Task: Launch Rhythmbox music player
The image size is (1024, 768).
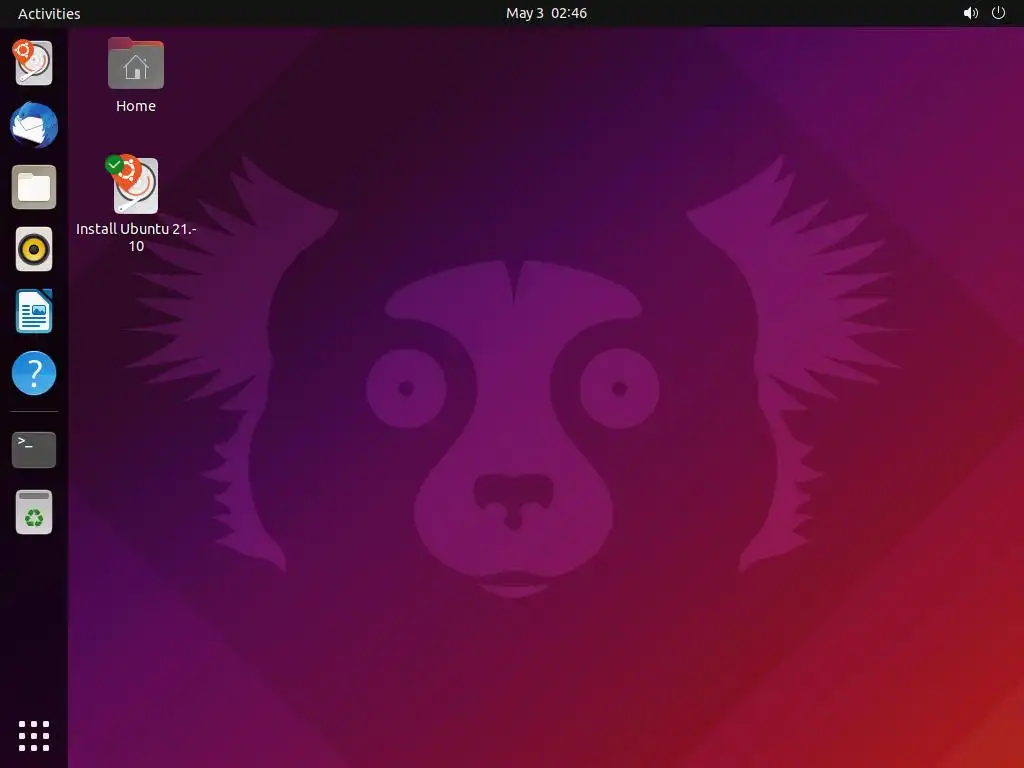Action: [x=34, y=249]
